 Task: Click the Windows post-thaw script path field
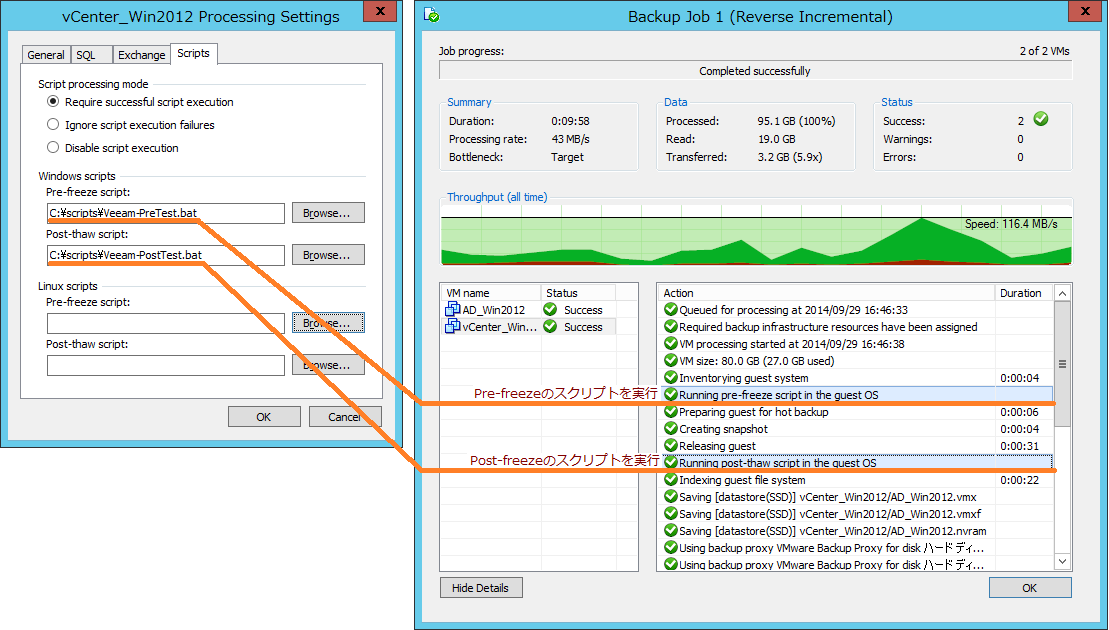click(166, 255)
